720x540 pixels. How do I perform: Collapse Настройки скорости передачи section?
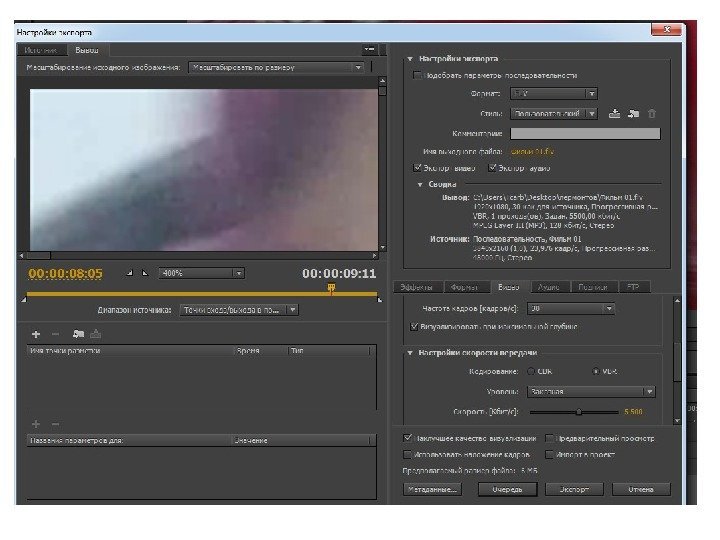[x=410, y=353]
